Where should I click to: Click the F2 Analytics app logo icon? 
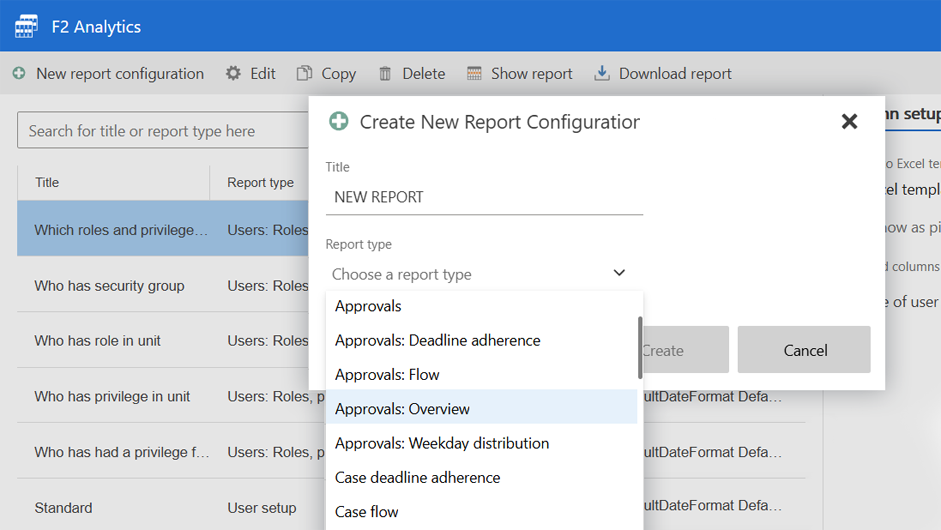click(26, 26)
